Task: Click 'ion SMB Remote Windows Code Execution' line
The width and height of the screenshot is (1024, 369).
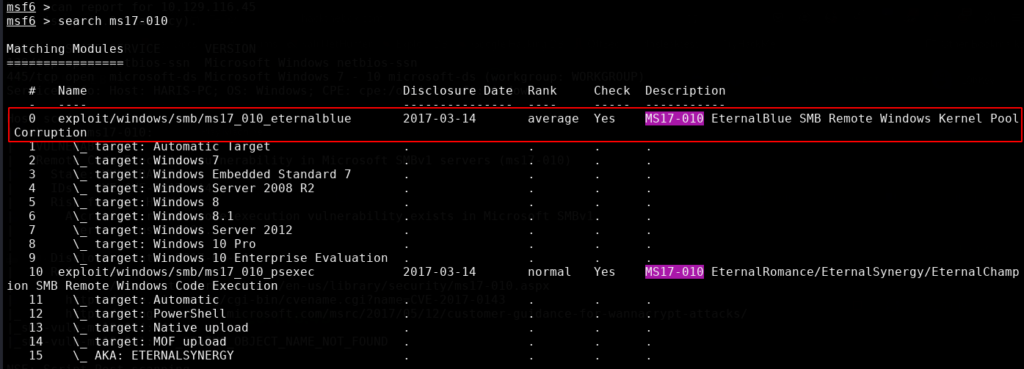Action: (142, 286)
